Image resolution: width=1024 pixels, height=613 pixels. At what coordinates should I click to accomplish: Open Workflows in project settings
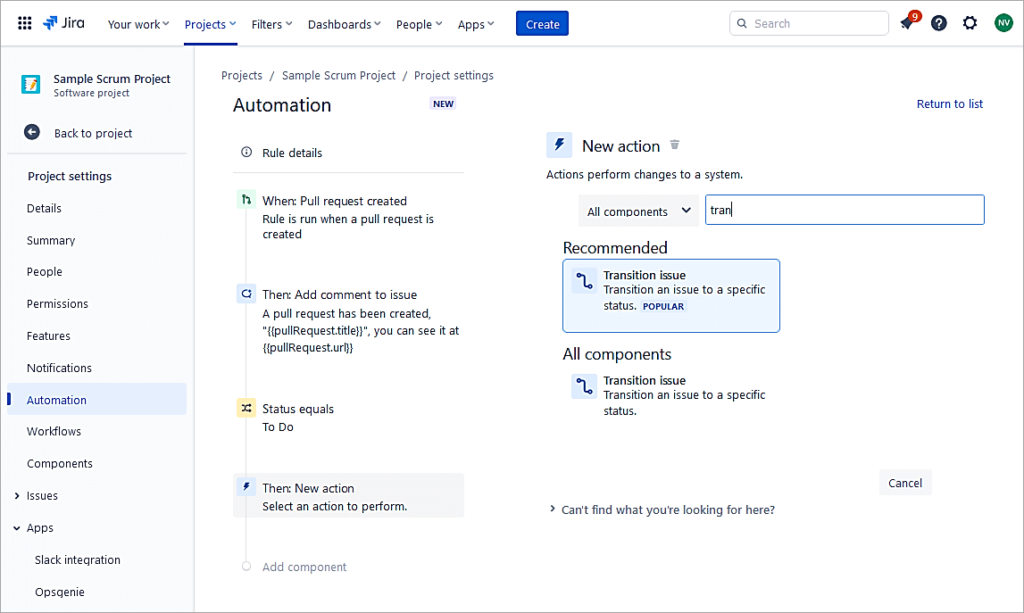point(54,432)
